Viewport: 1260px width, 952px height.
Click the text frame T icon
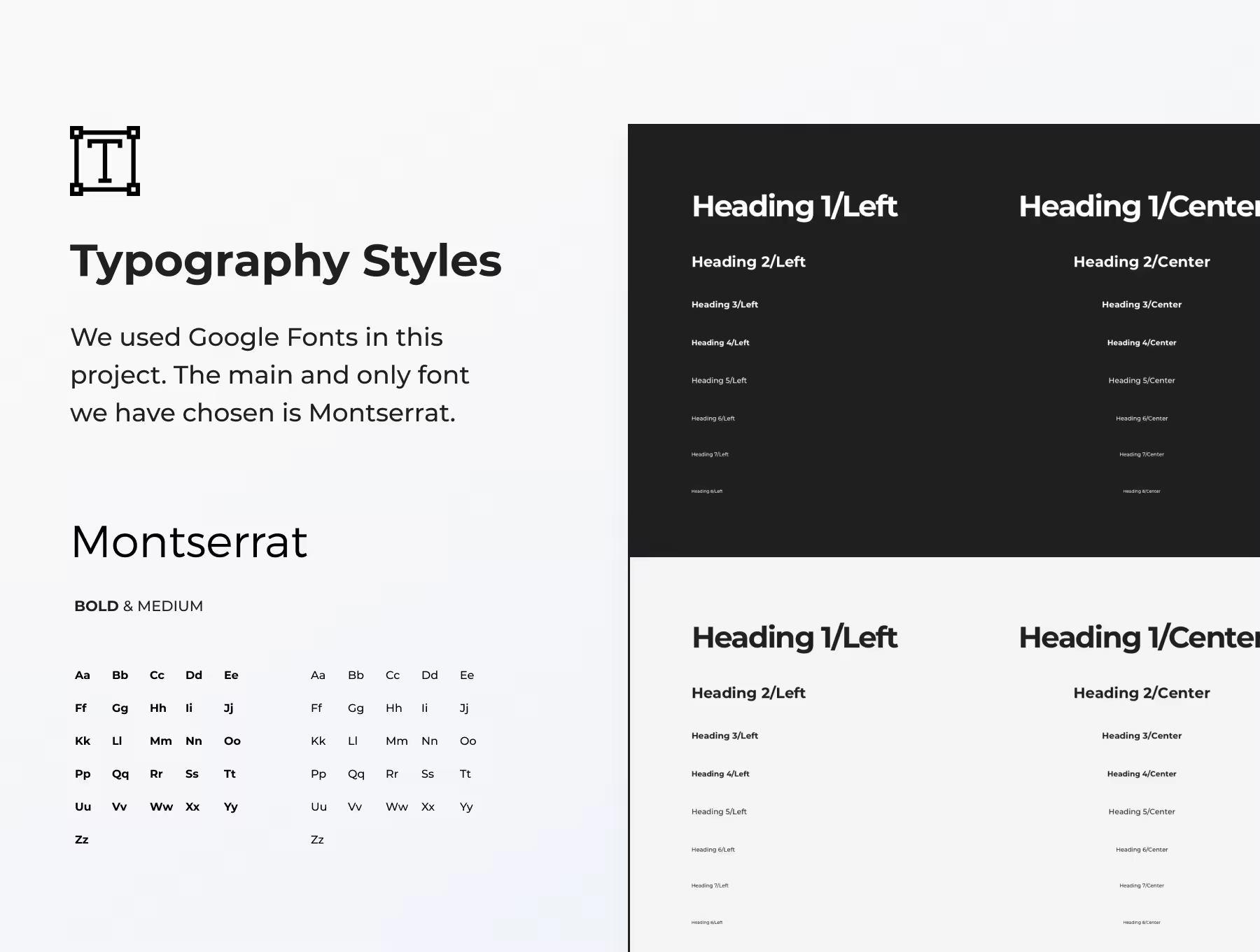[105, 161]
